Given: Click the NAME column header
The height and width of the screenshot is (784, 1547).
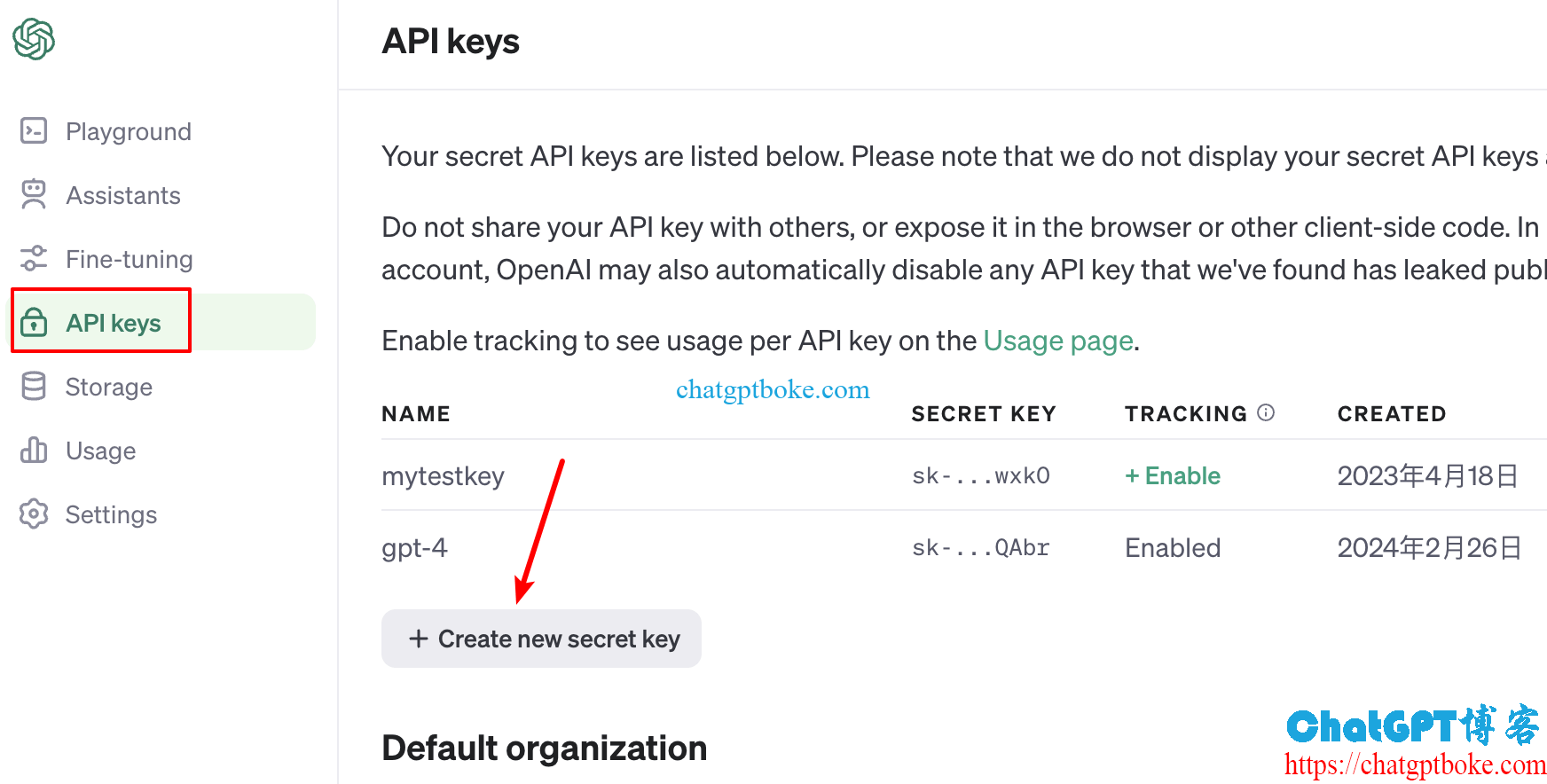Looking at the screenshot, I should [x=415, y=412].
